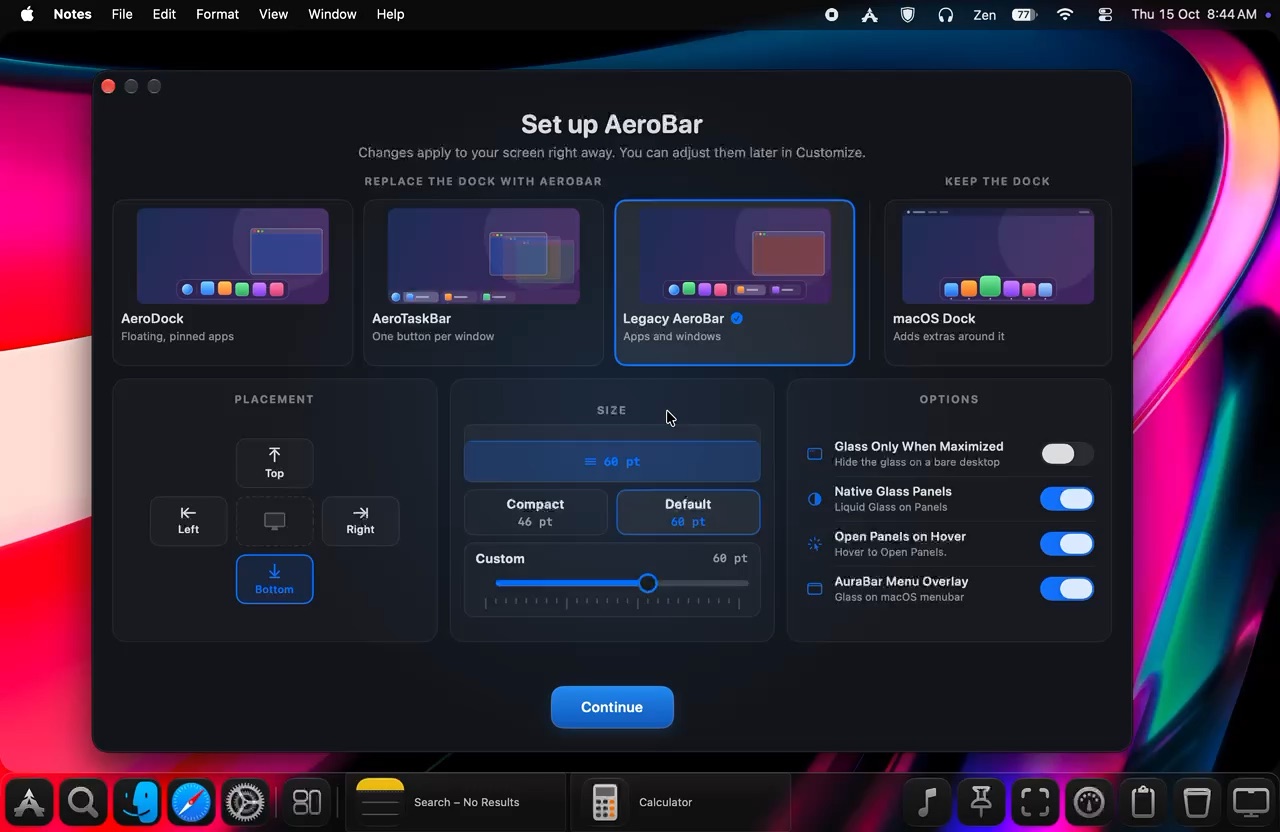
Task: Choose Bottom placement
Action: coord(275,579)
